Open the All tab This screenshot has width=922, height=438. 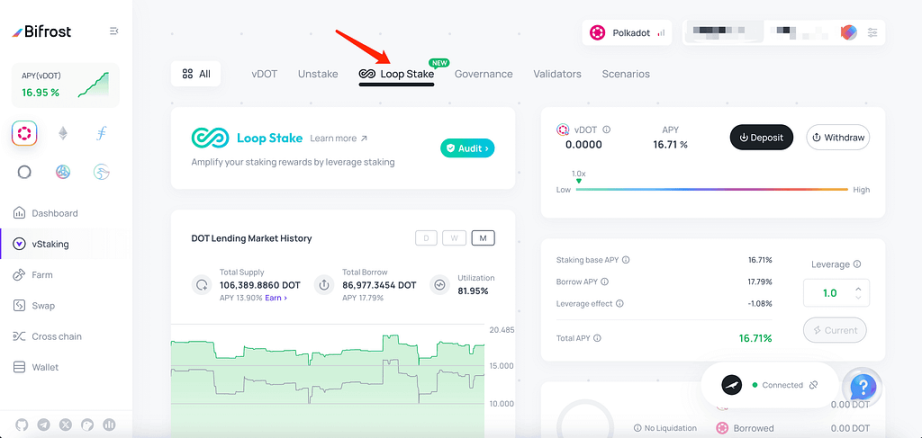pyautogui.click(x=196, y=74)
